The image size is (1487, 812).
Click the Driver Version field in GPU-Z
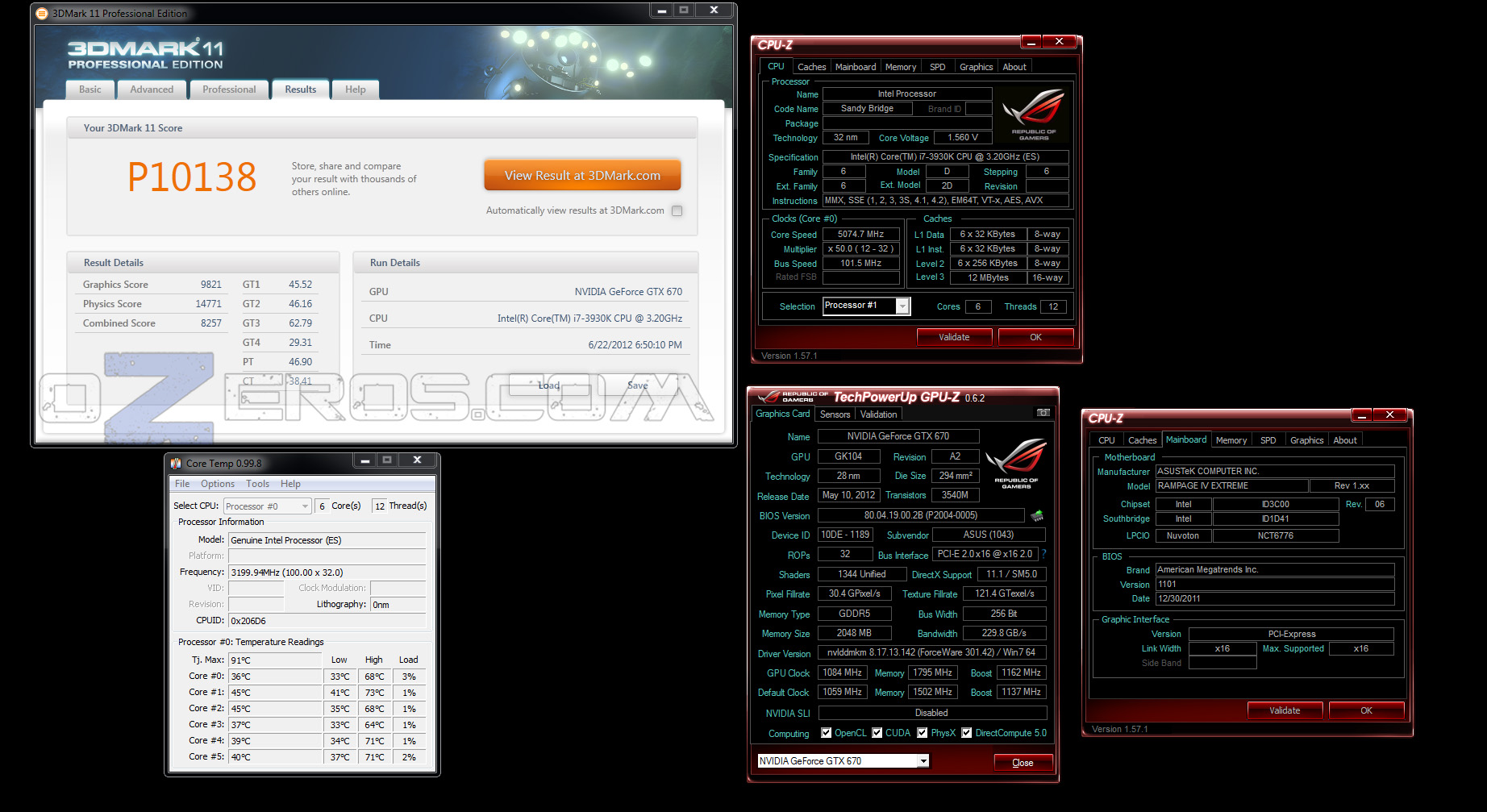coord(931,652)
